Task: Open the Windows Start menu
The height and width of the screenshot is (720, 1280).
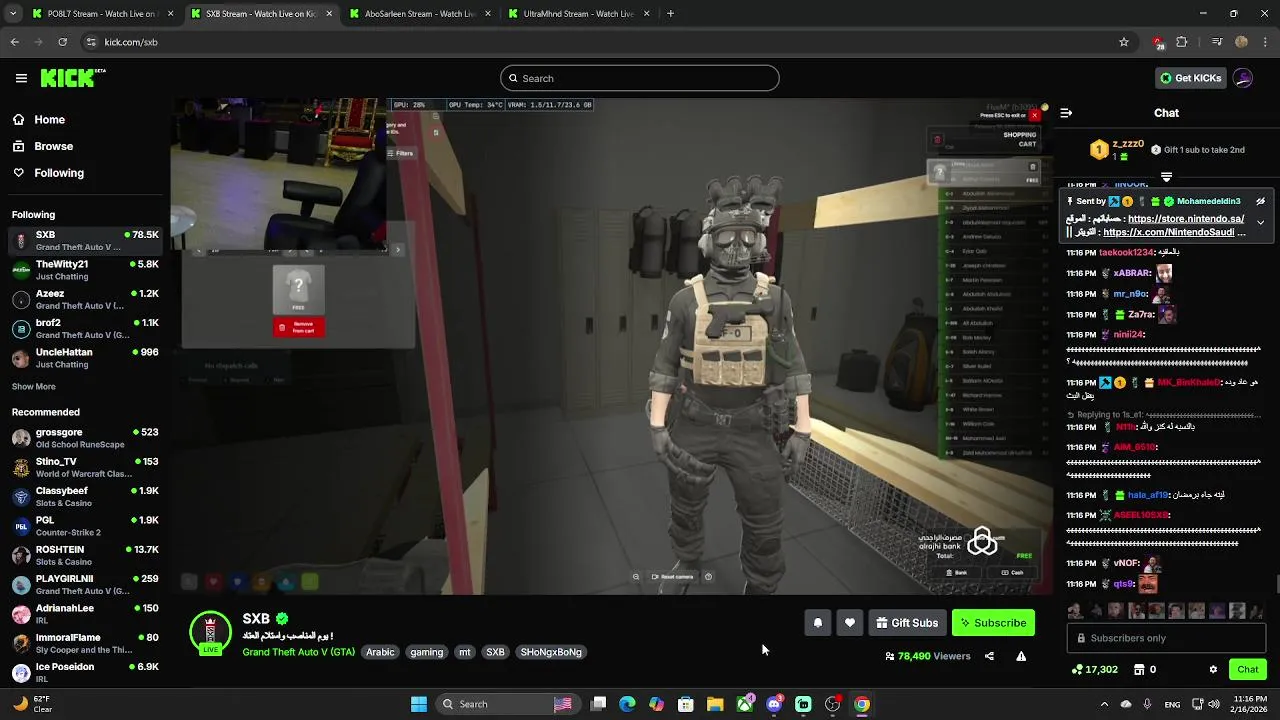Action: coord(419,704)
